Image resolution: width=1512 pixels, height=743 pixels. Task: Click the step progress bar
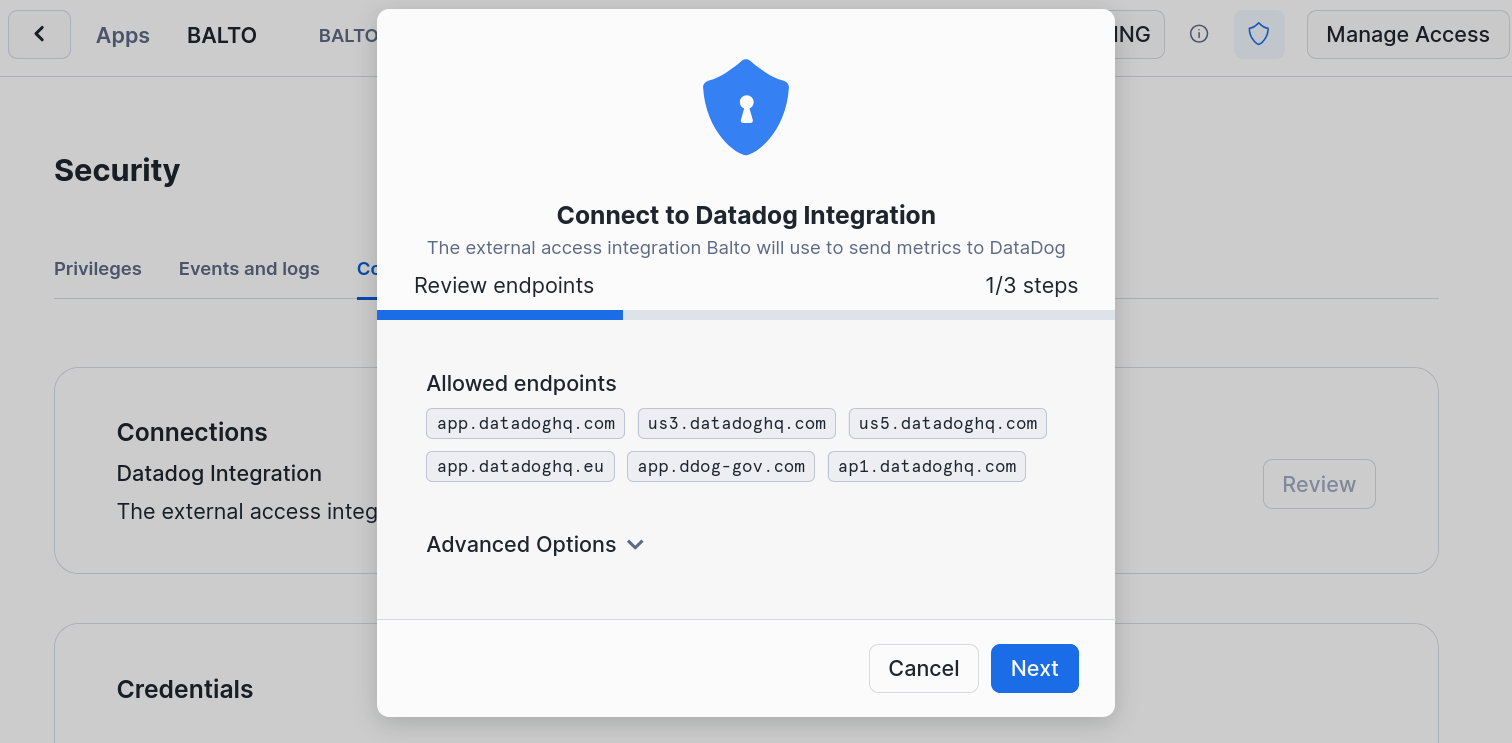(746, 315)
